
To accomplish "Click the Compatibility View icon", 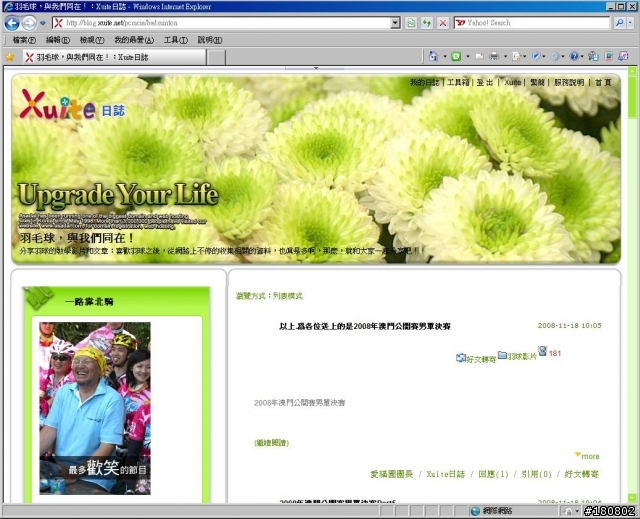I will [411, 23].
